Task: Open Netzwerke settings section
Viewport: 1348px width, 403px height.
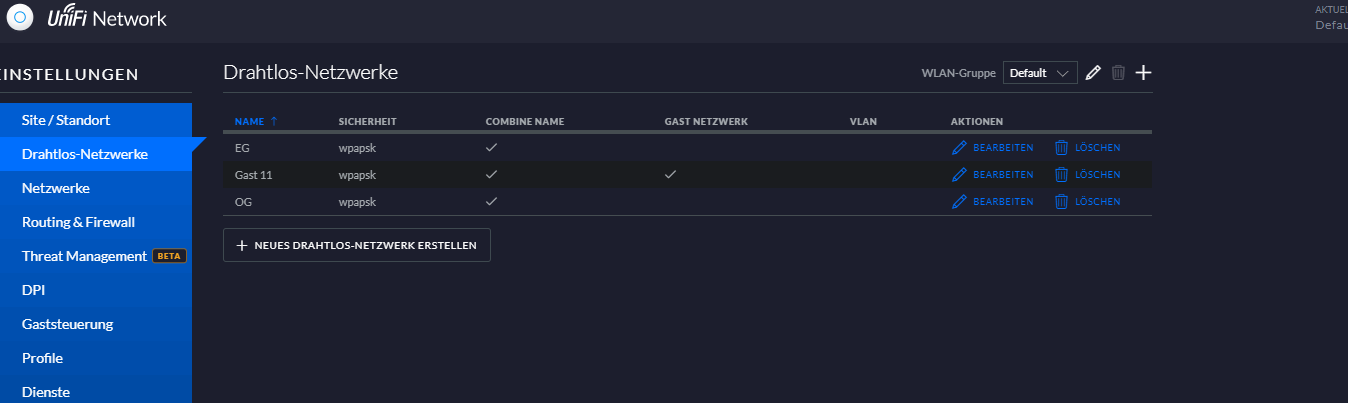Action: coord(56,188)
